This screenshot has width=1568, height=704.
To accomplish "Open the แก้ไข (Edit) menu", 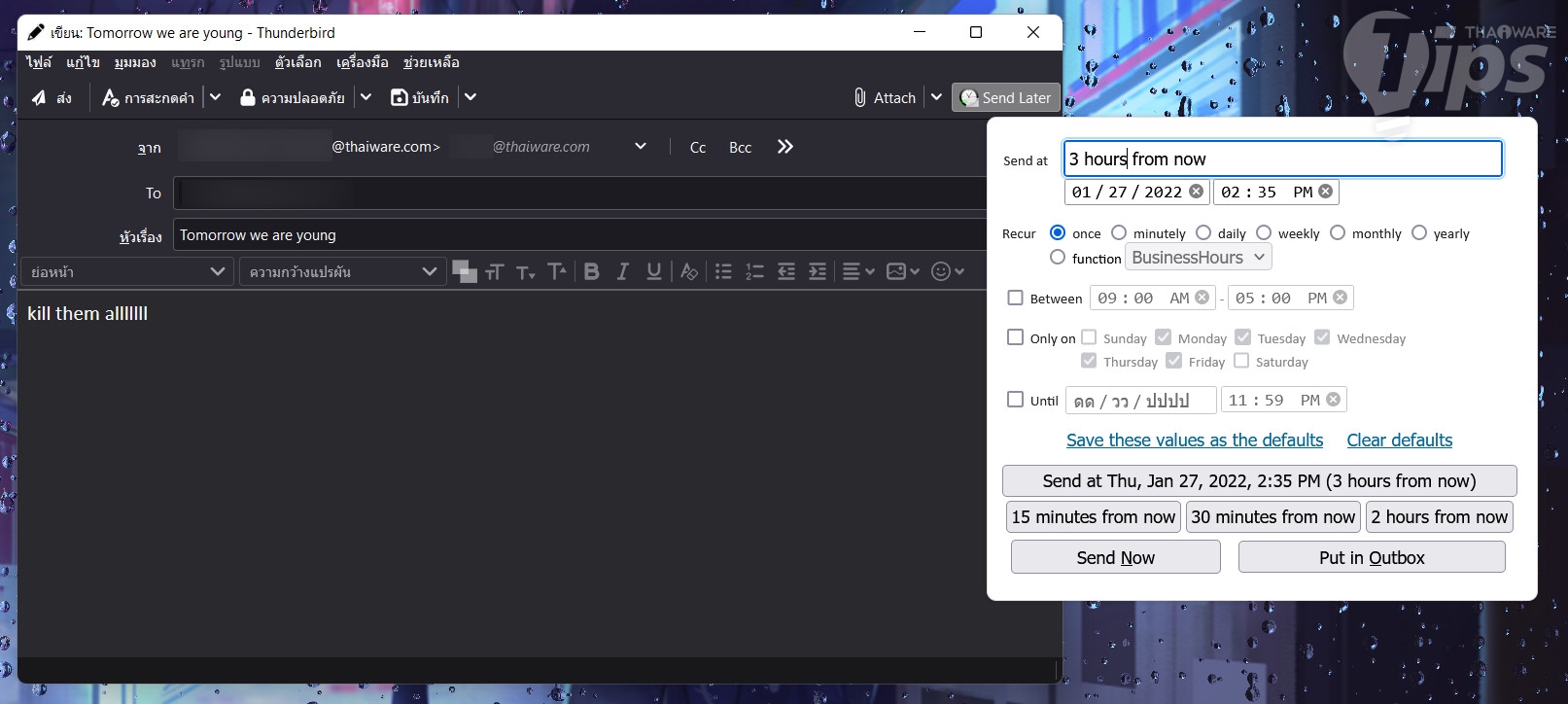I will pyautogui.click(x=83, y=62).
